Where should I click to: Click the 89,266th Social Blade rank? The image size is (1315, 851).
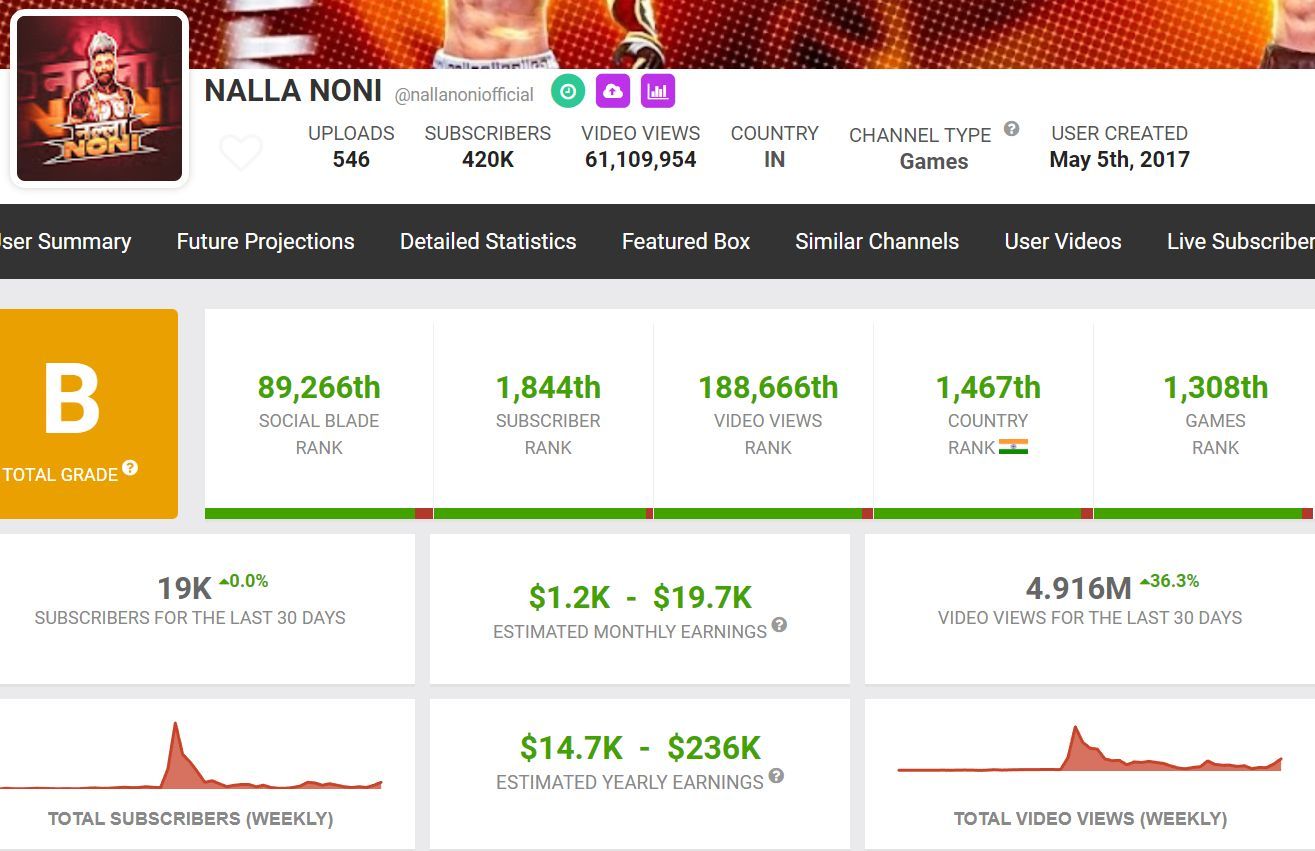(x=319, y=387)
